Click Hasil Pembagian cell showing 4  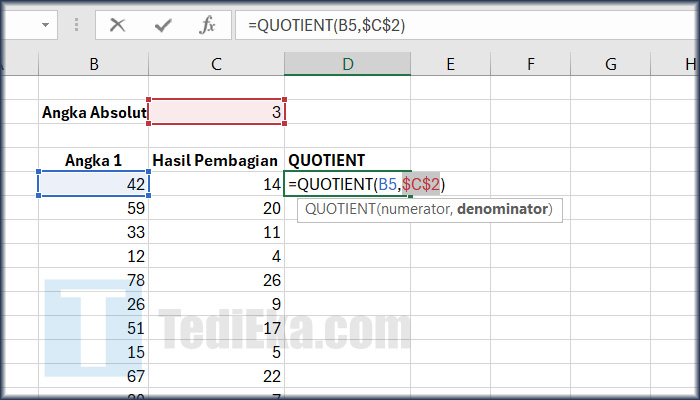pos(217,256)
